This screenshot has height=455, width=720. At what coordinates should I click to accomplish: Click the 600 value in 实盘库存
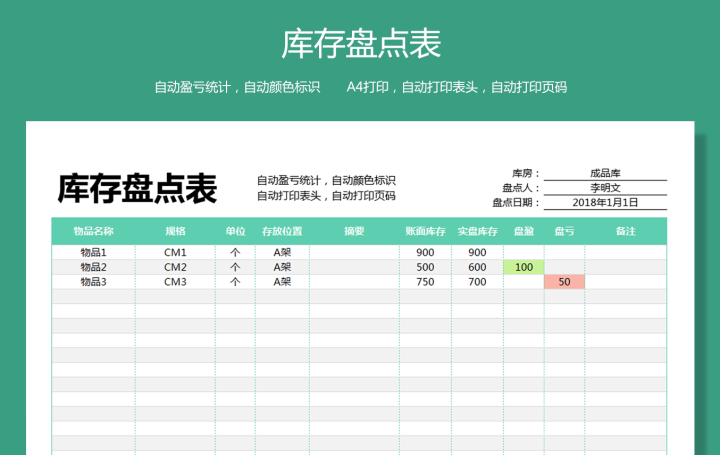pos(477,267)
